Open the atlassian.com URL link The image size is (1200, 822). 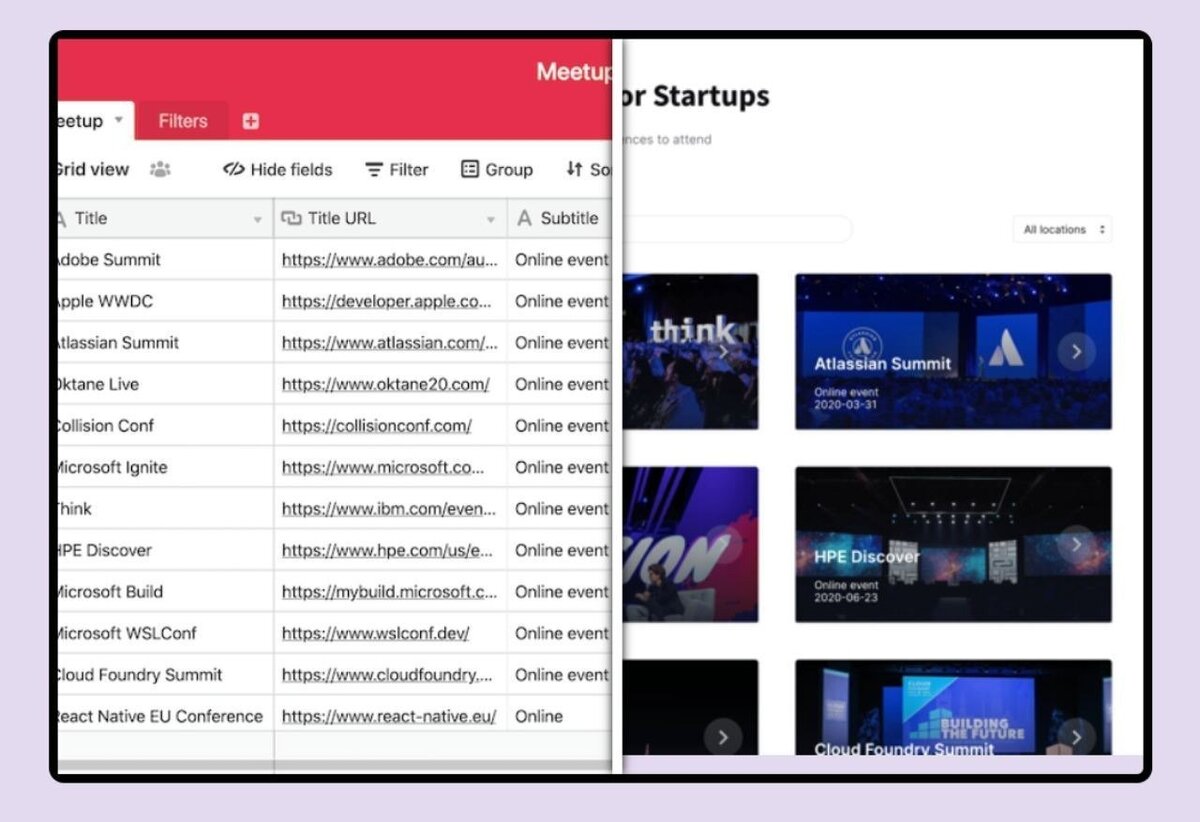(389, 343)
